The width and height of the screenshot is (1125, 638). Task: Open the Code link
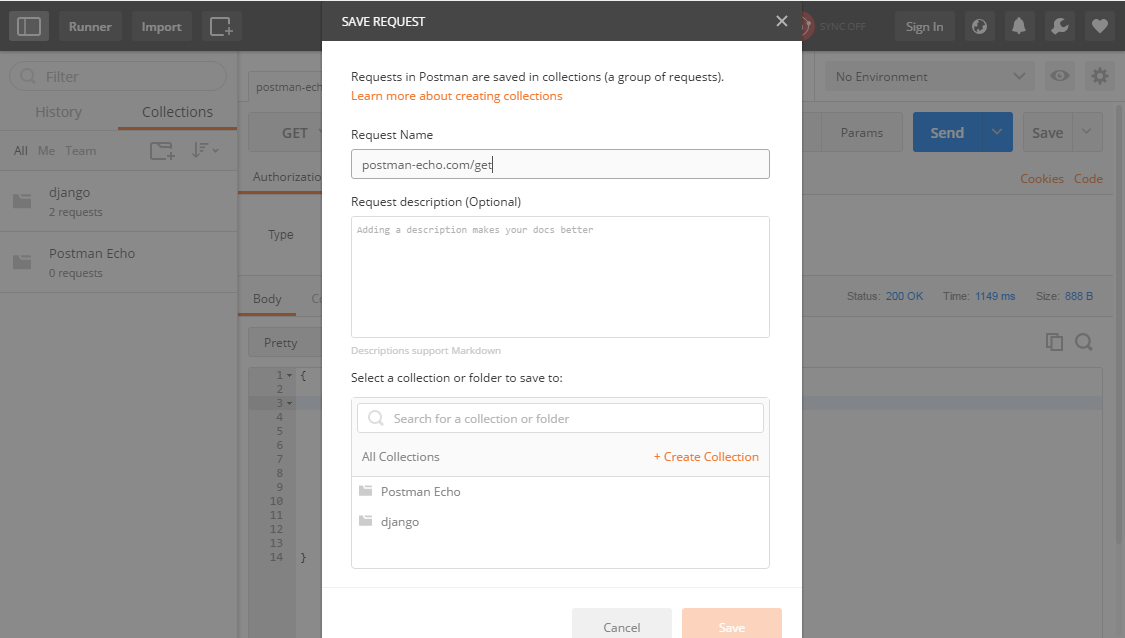click(1088, 179)
